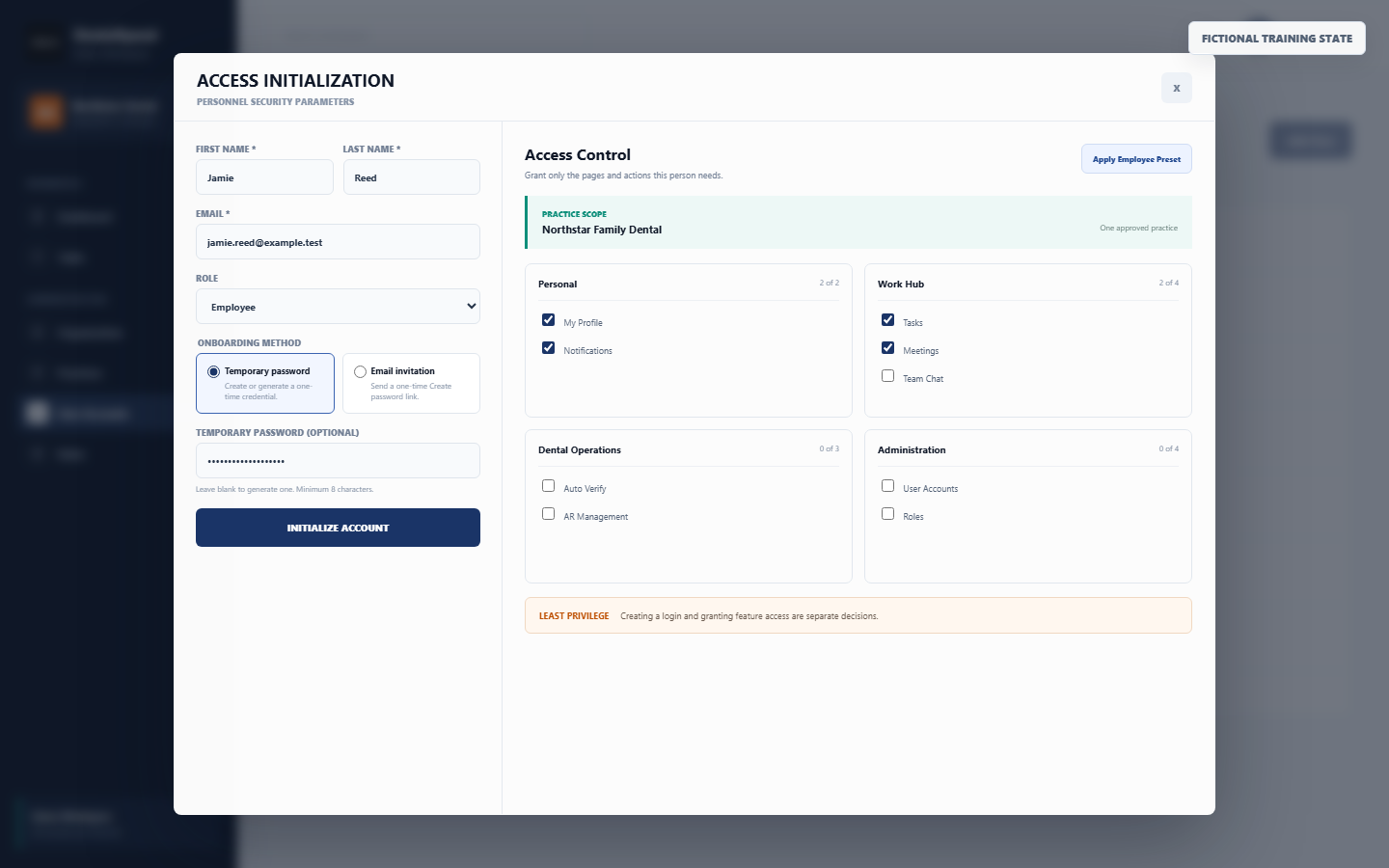
Task: Click the Dental Operations card title
Action: [x=580, y=450]
